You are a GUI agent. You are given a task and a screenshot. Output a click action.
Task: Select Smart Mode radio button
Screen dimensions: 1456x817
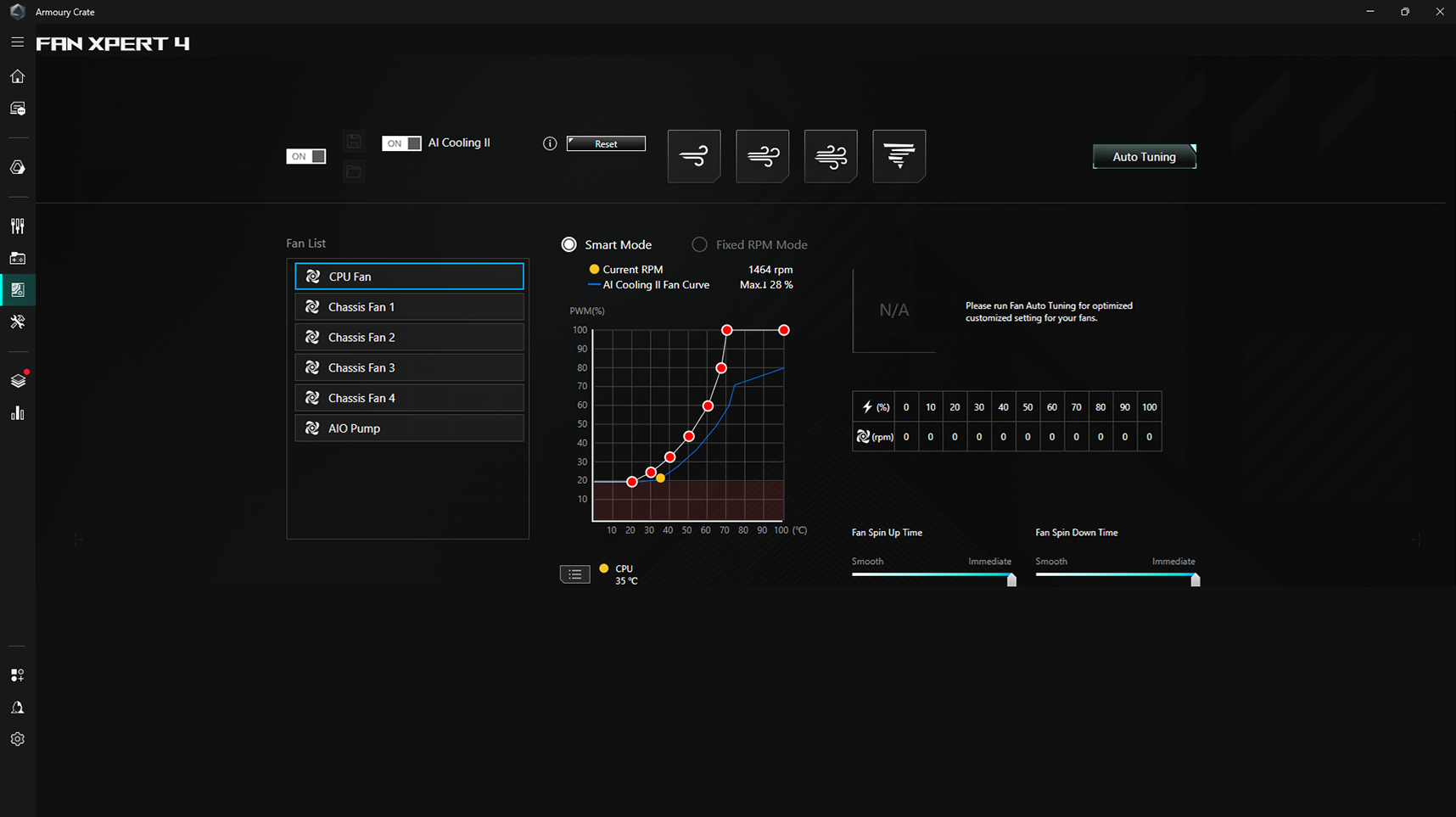click(x=568, y=244)
